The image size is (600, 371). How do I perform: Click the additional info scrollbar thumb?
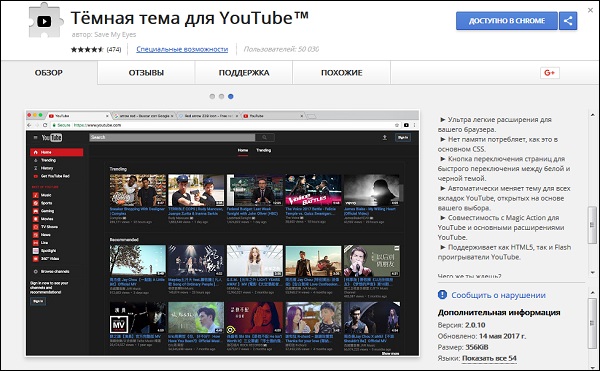[x=592, y=324]
